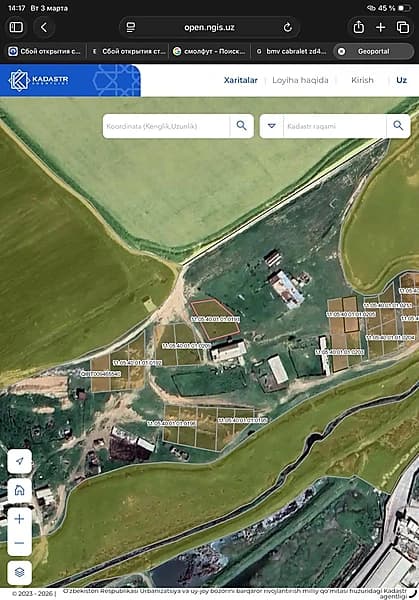The width and height of the screenshot is (419, 600).
Task: Open Xaritalar menu item
Action: point(241,80)
